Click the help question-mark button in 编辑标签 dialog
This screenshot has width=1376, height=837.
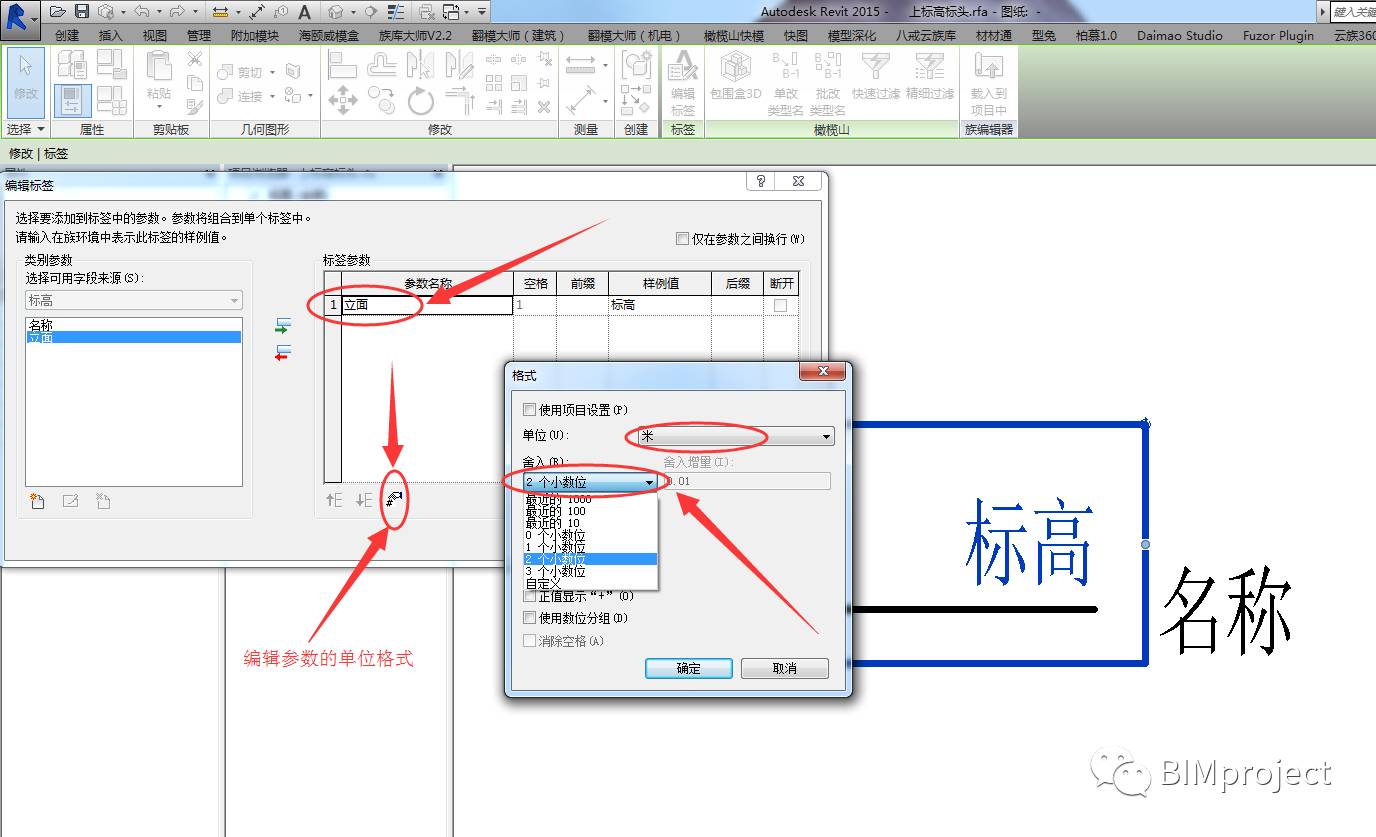tap(761, 181)
